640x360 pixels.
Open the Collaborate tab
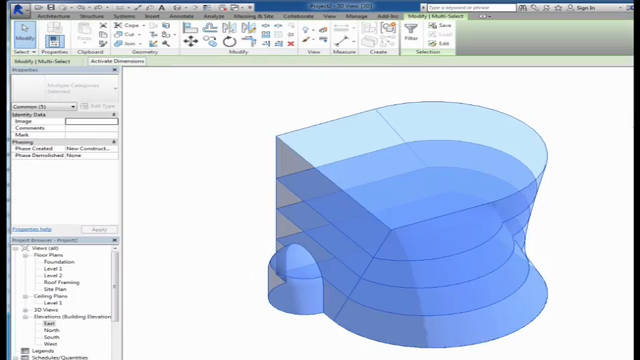[298, 16]
